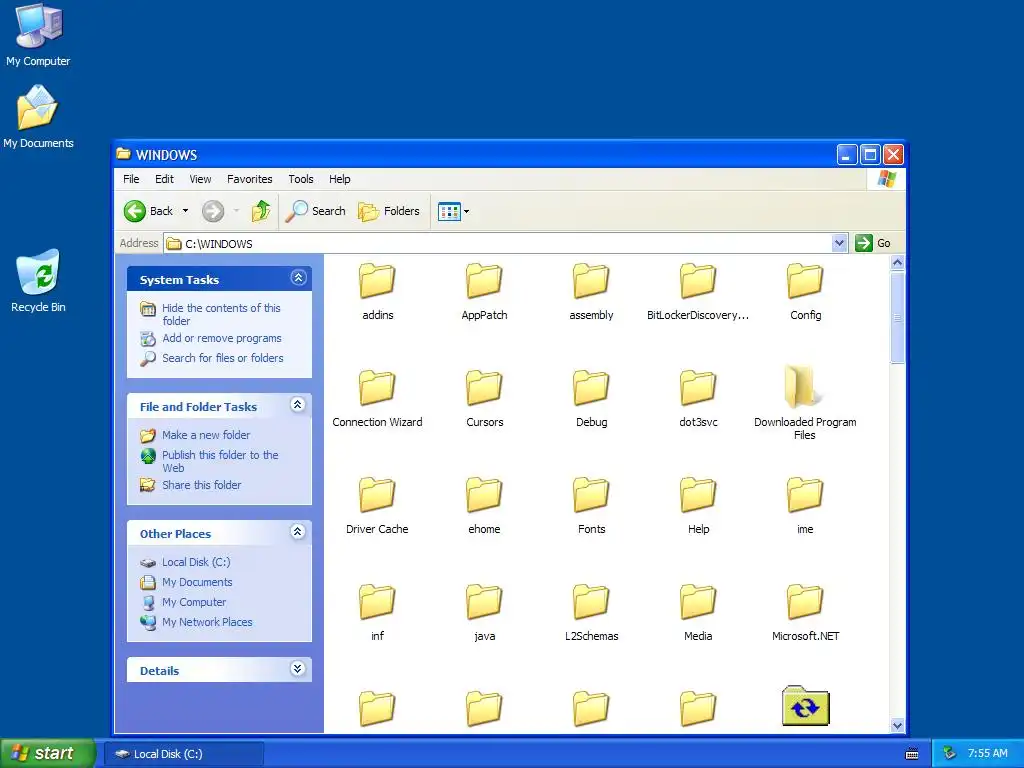The height and width of the screenshot is (768, 1024).
Task: Select the Microsoft.NET folder
Action: point(805,613)
